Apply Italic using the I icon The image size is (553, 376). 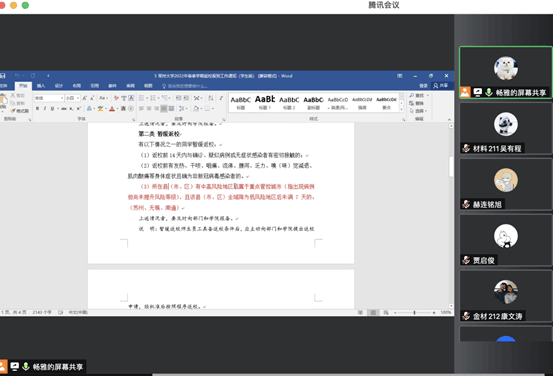point(45,109)
